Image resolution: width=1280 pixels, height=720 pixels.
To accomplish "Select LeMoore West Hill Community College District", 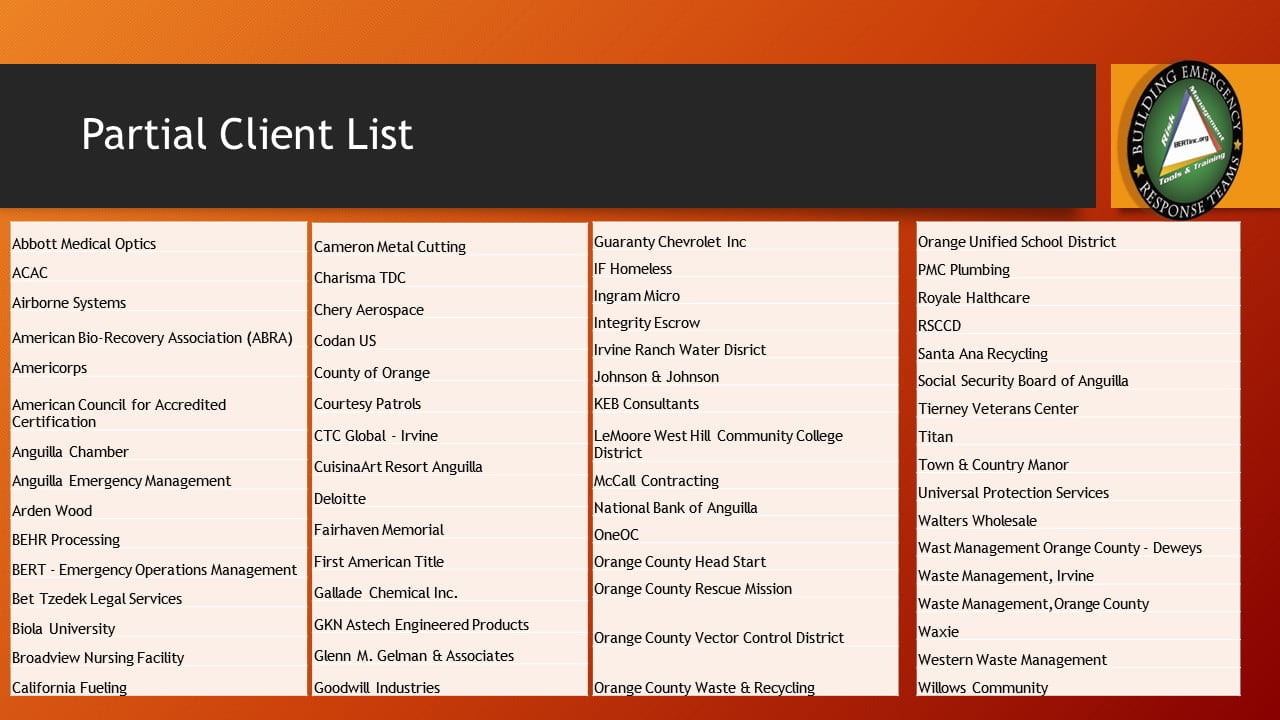I will tap(719, 444).
